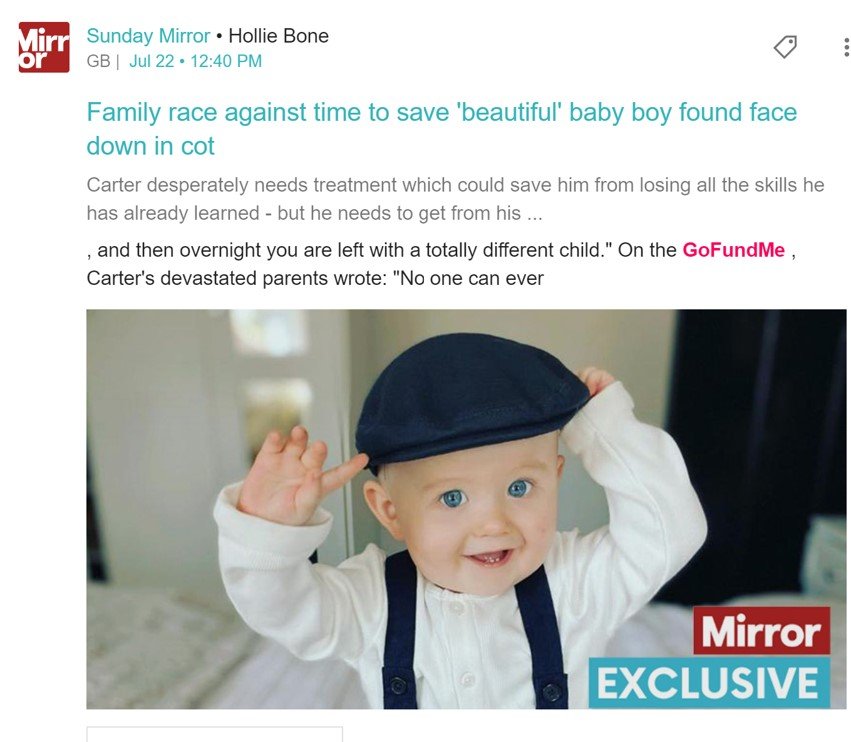Click the Mirror badge on the photo
The image size is (851, 742).
tap(761, 631)
